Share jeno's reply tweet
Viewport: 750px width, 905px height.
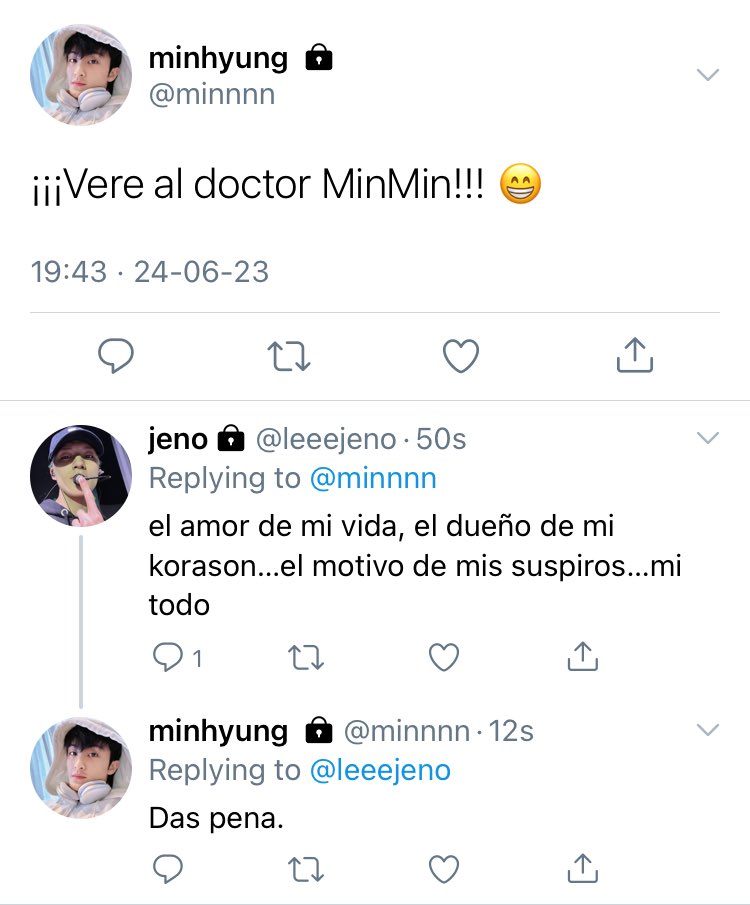583,656
